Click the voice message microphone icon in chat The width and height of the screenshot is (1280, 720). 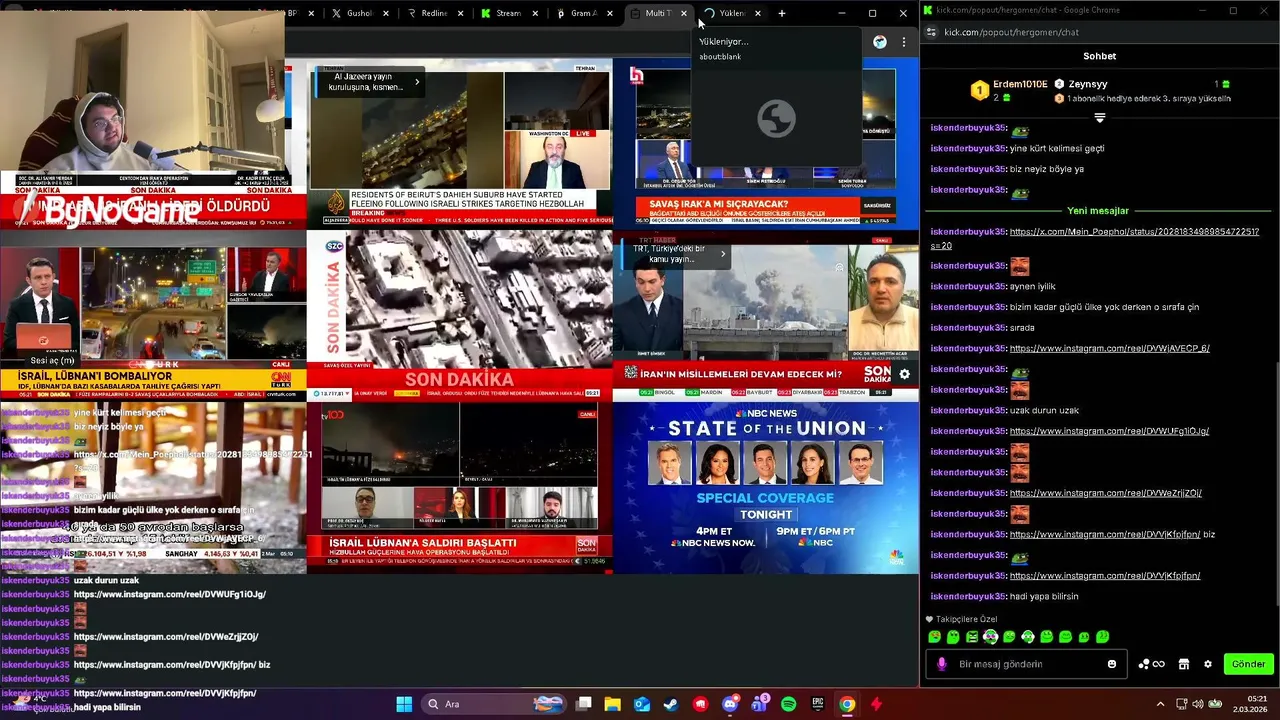coord(941,664)
